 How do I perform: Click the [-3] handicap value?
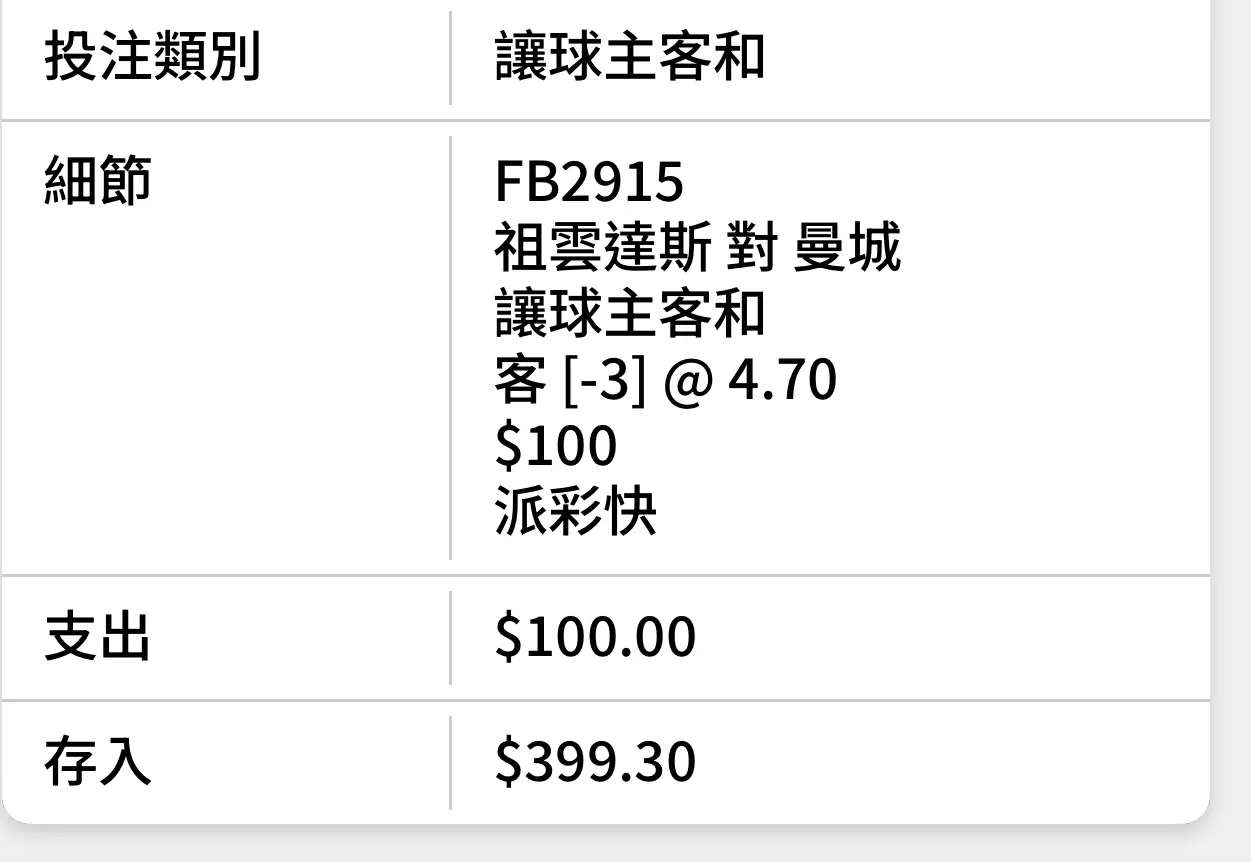[605, 381]
